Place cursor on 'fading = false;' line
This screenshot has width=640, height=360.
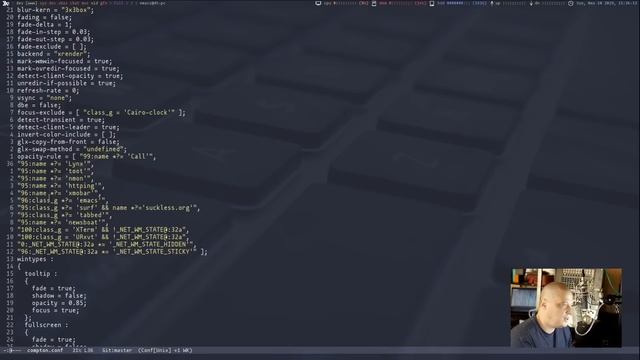pos(44,17)
